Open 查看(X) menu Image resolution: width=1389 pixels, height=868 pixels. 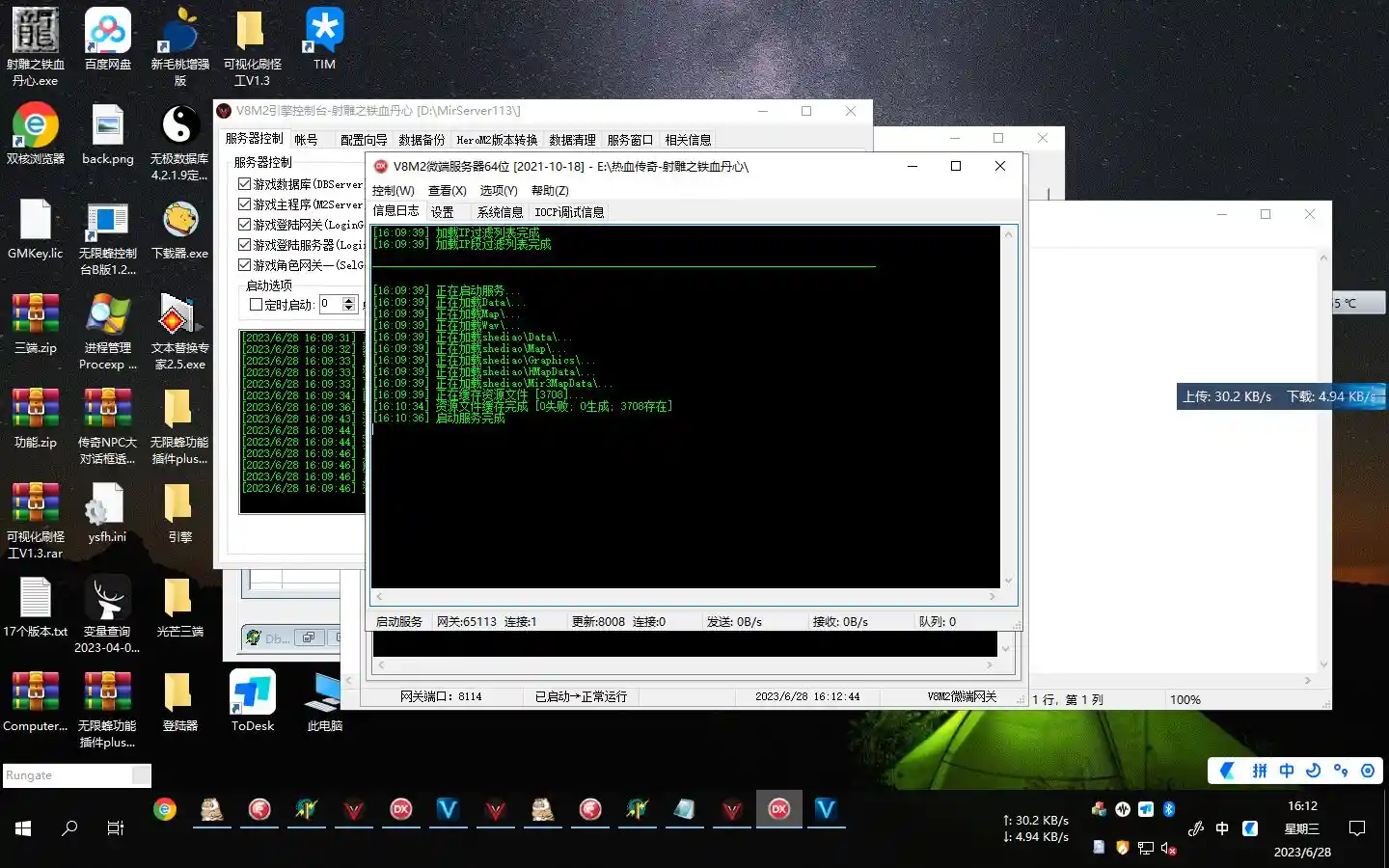pos(447,191)
